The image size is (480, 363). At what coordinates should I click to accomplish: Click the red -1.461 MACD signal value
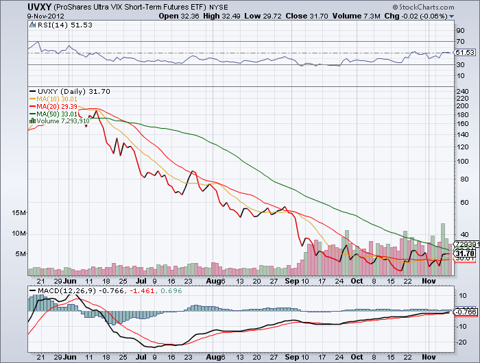click(142, 291)
